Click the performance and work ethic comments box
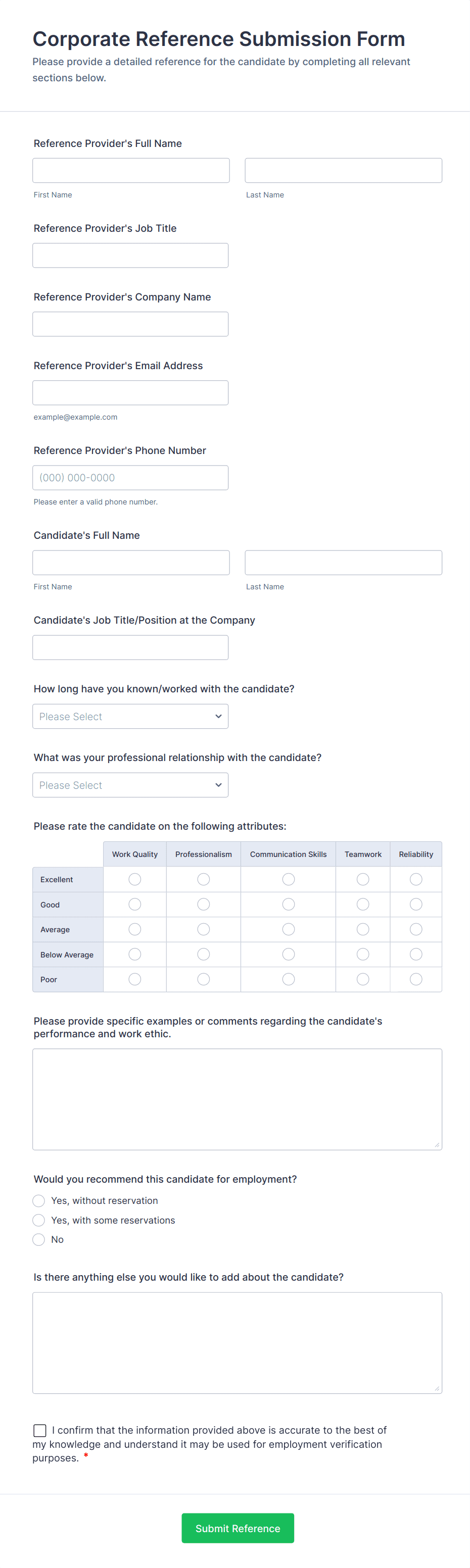 click(x=238, y=1099)
